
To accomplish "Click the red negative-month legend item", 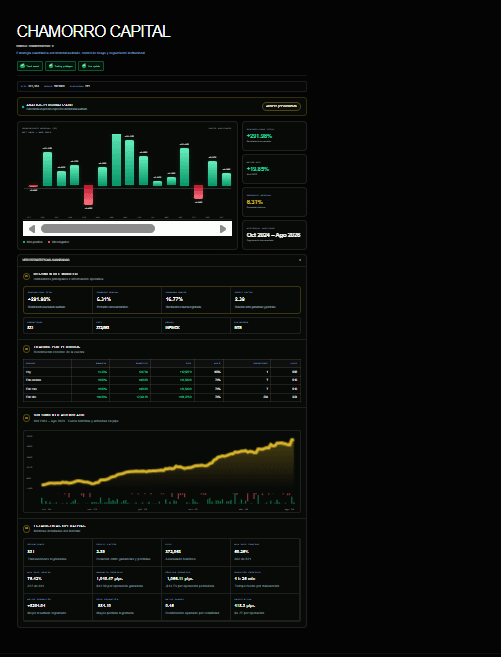I will [59, 242].
